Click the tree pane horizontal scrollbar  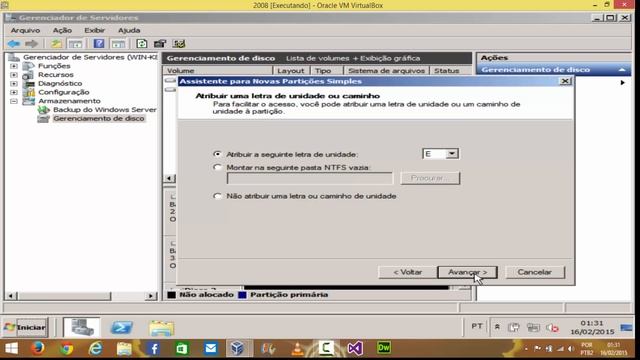(82, 296)
